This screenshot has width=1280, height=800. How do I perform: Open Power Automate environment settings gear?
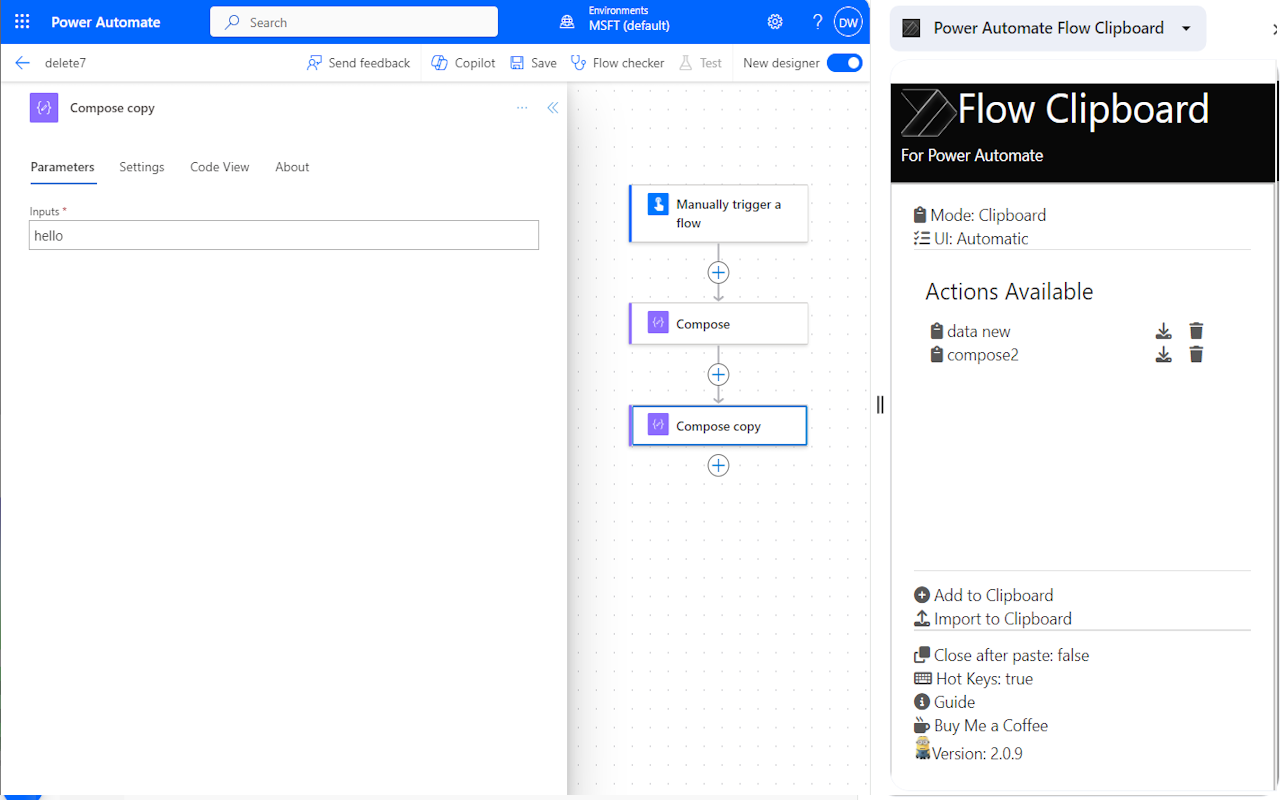(774, 21)
